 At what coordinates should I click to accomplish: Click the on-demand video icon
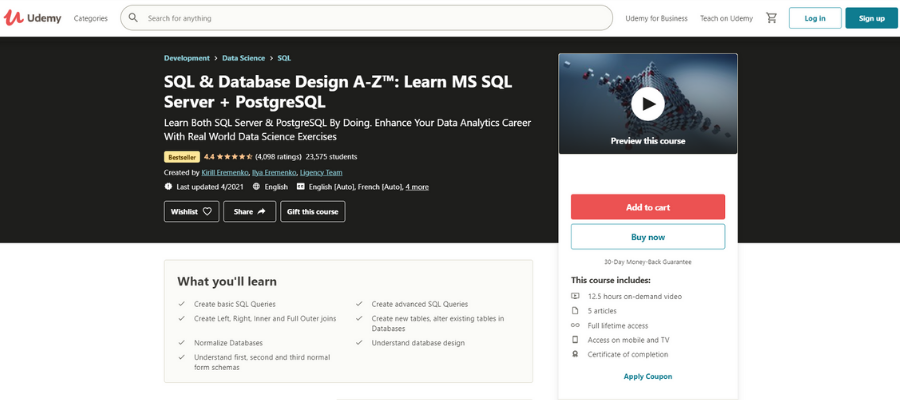[x=575, y=296]
